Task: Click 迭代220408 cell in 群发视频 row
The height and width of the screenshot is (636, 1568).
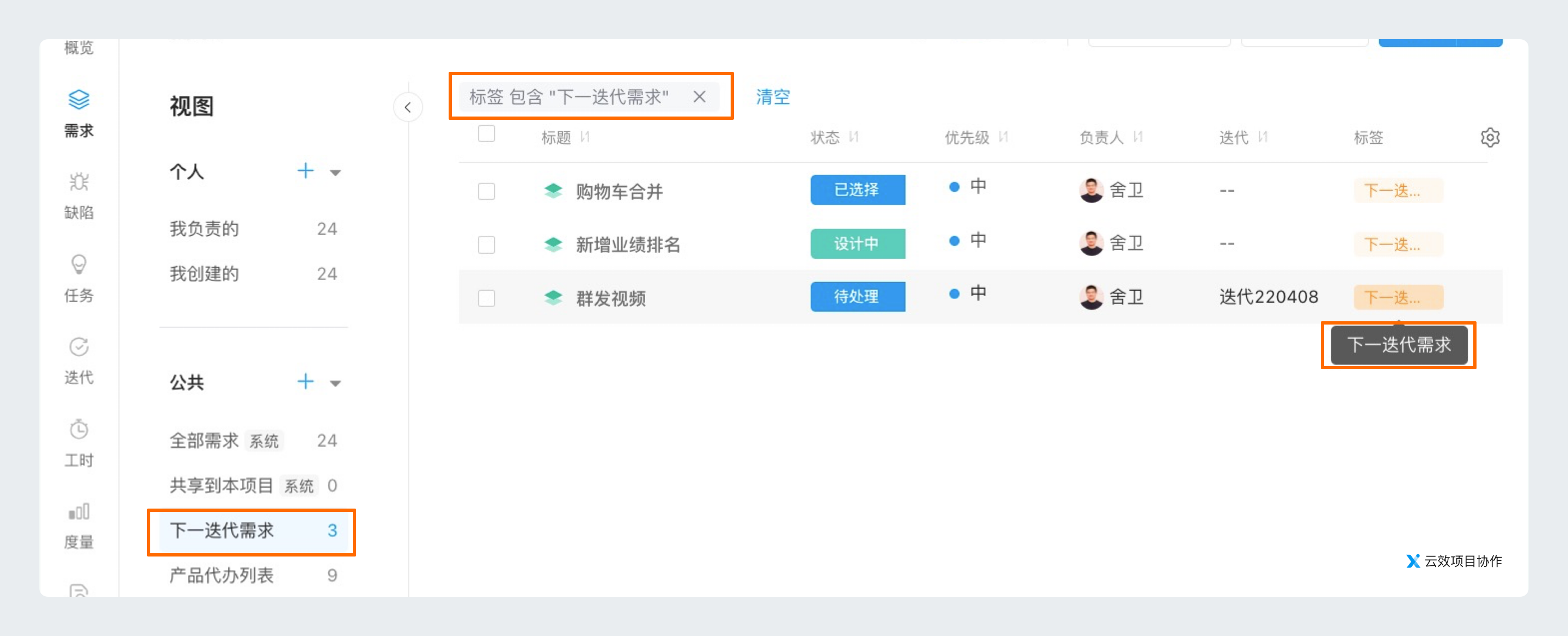Action: click(1269, 297)
